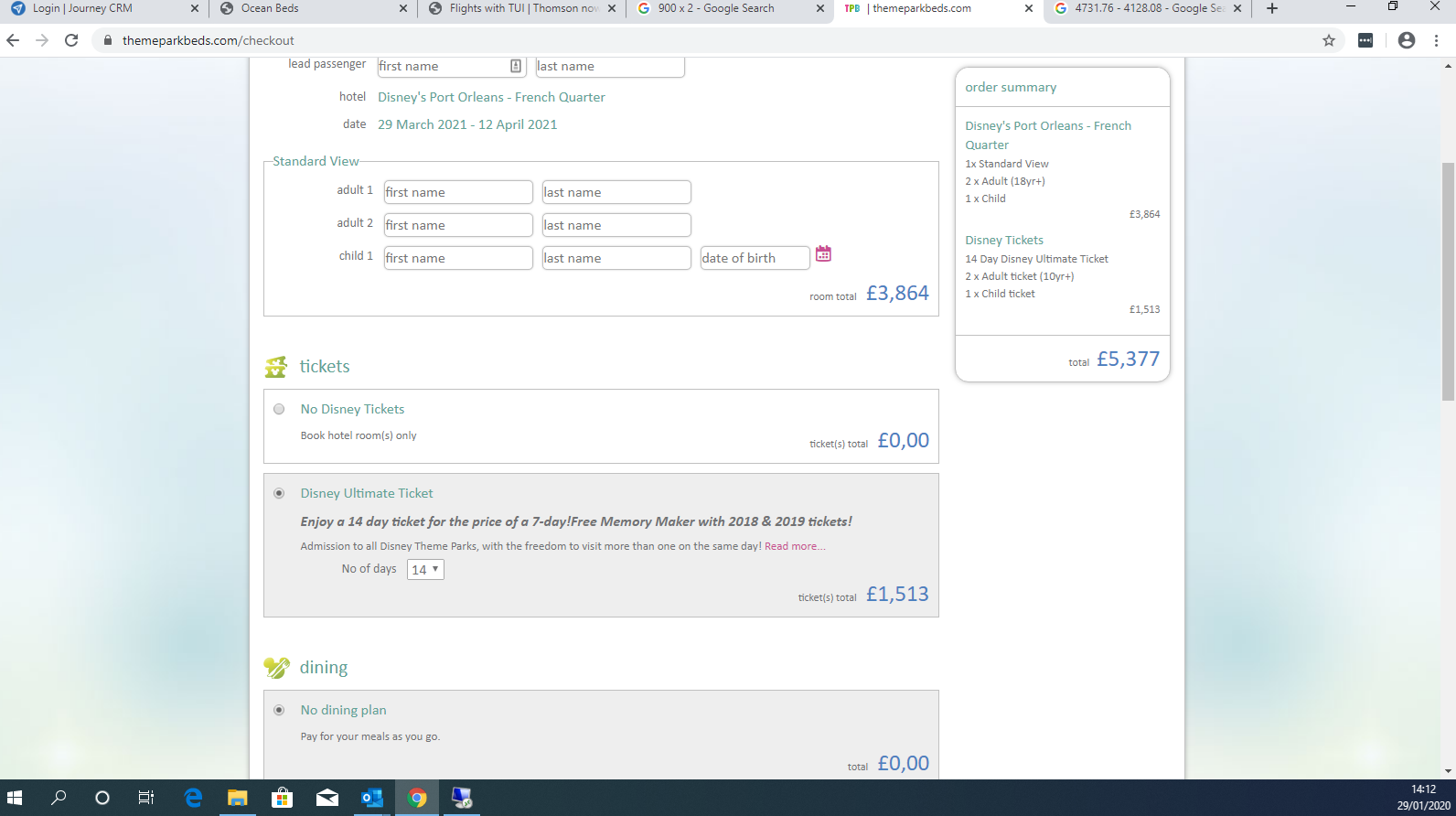Click the Disney Tickets heading in order summary
Image resolution: width=1456 pixels, height=816 pixels.
[1004, 240]
